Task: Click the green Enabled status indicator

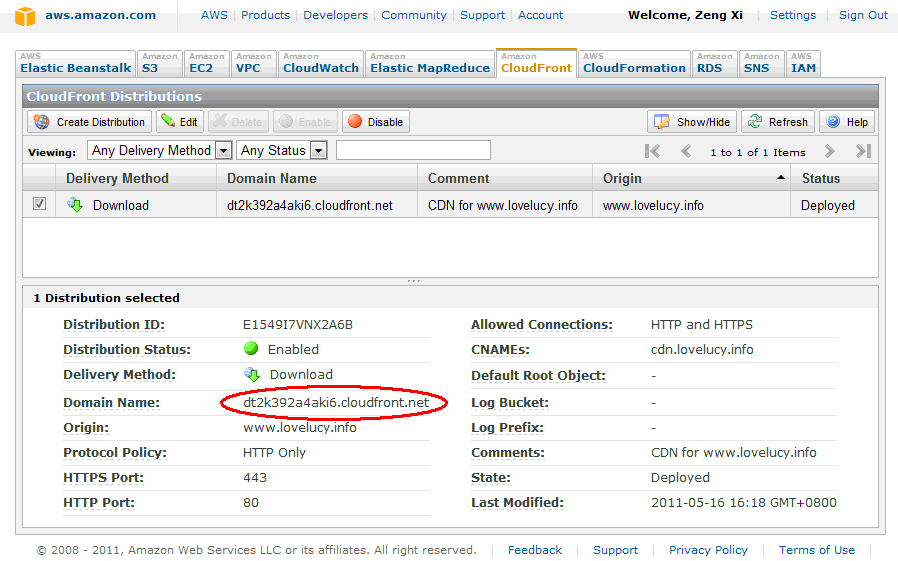Action: (x=251, y=348)
